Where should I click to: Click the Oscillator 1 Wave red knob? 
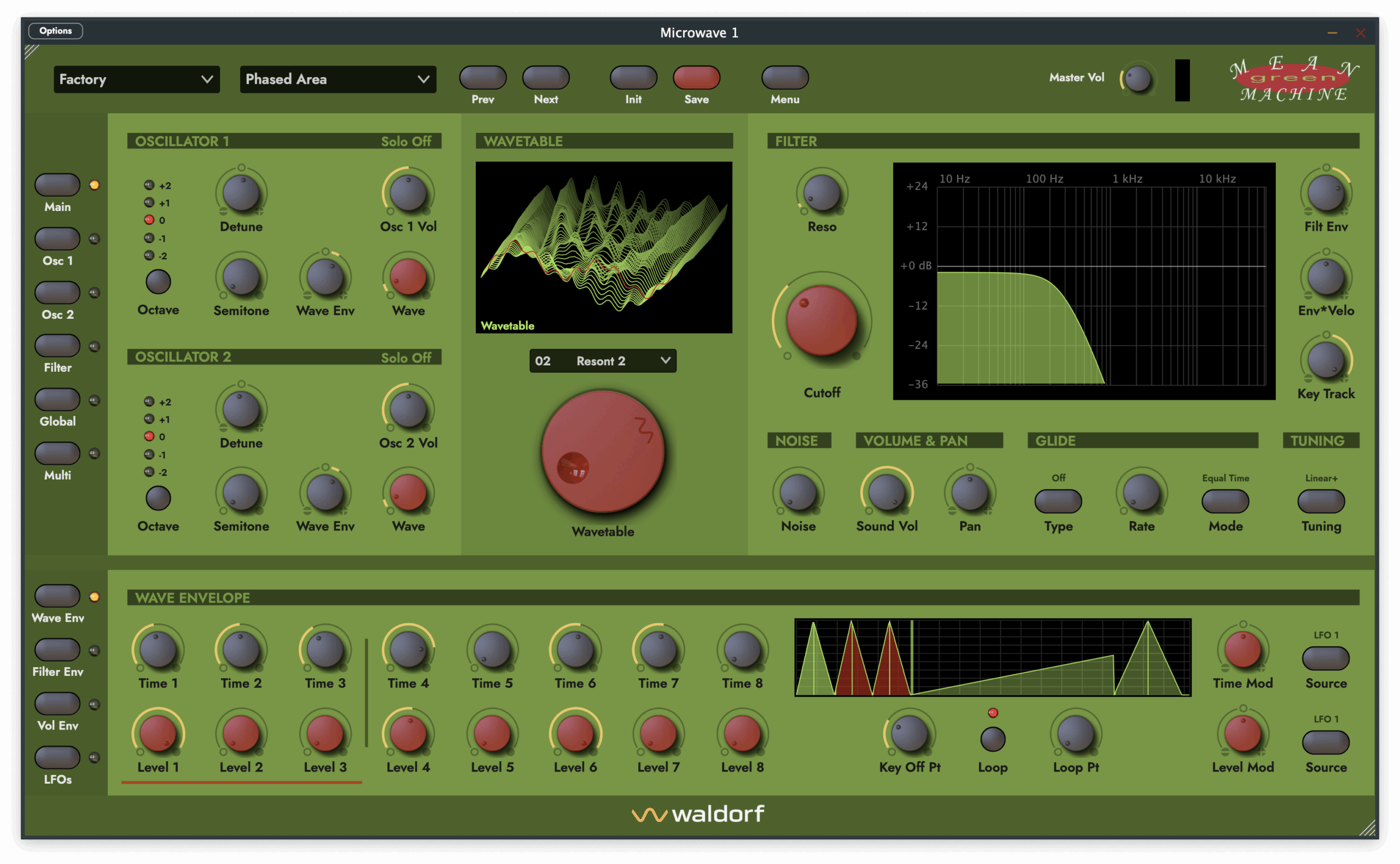click(408, 277)
